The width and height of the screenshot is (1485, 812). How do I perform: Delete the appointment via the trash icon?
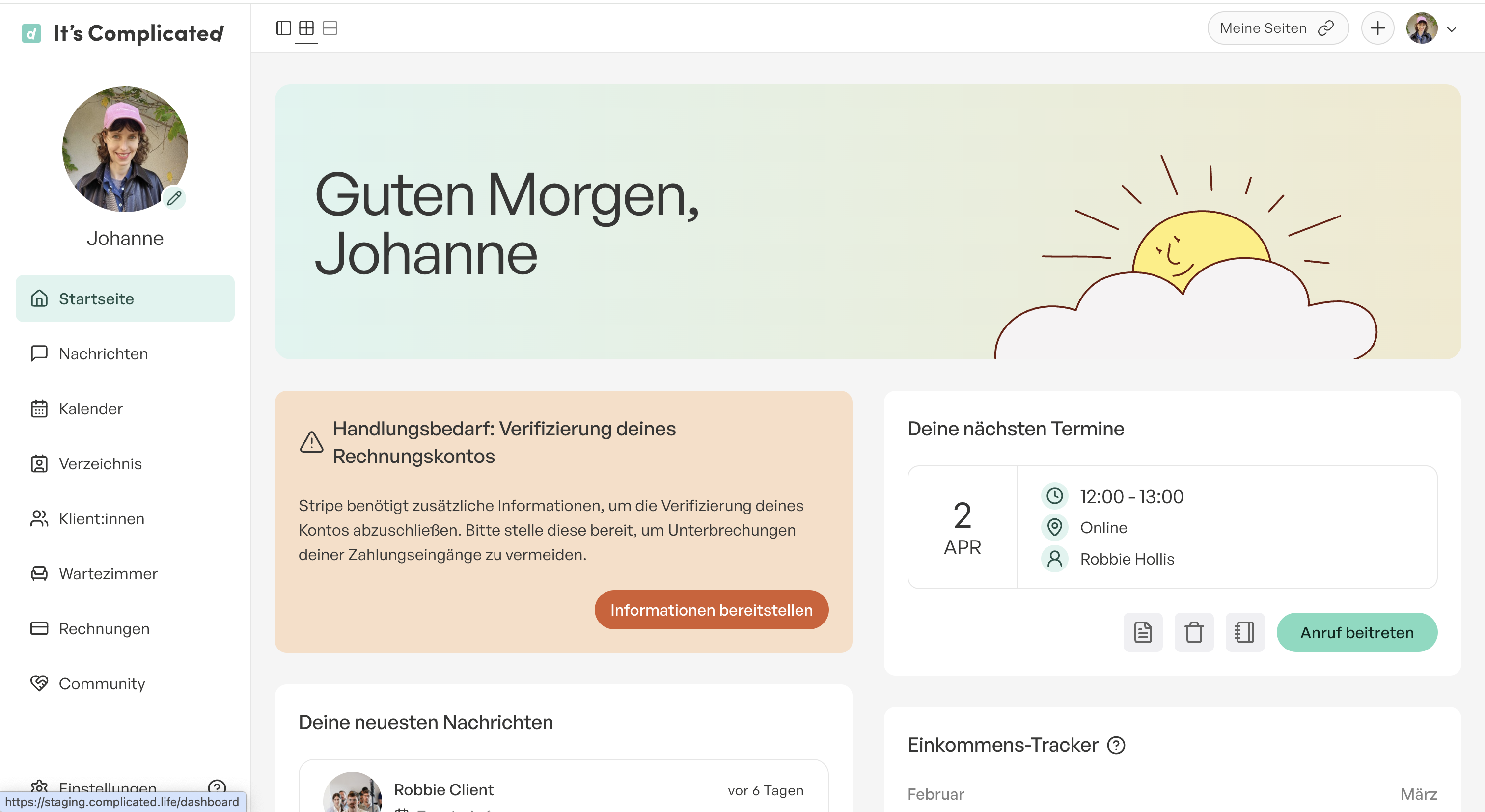pyautogui.click(x=1194, y=632)
